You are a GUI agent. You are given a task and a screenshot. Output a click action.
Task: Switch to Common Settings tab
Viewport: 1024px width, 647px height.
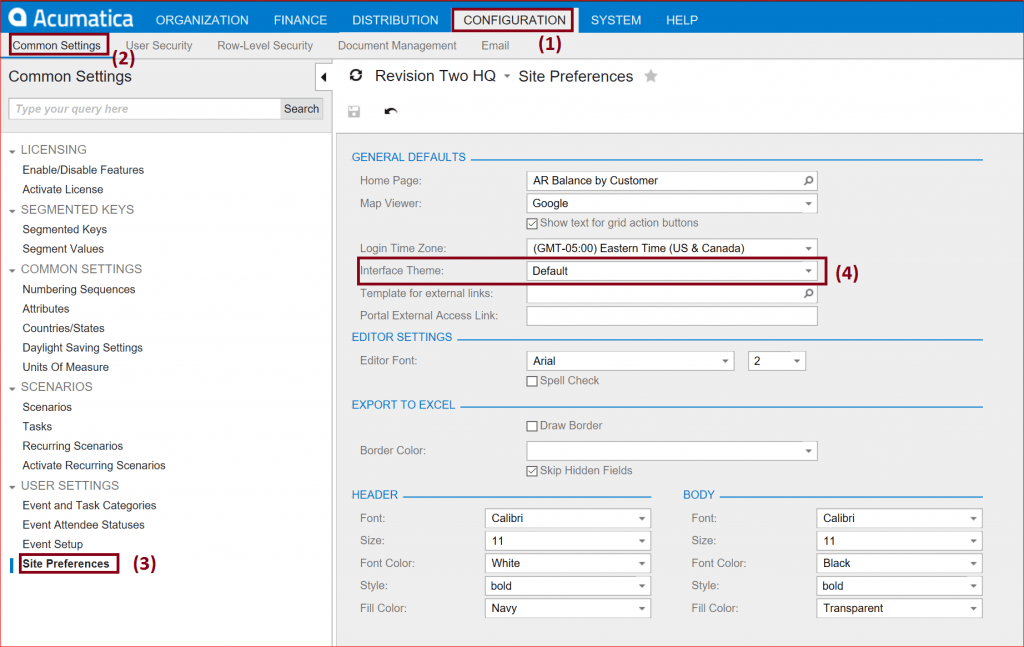click(x=57, y=46)
